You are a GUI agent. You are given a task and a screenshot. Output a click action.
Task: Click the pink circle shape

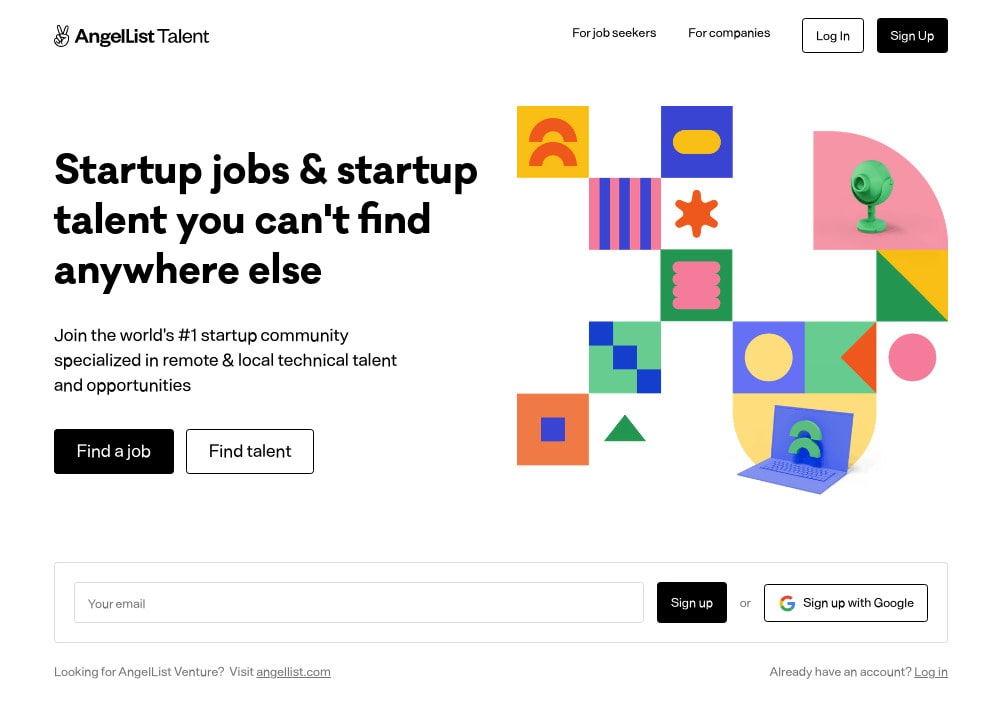[912, 357]
